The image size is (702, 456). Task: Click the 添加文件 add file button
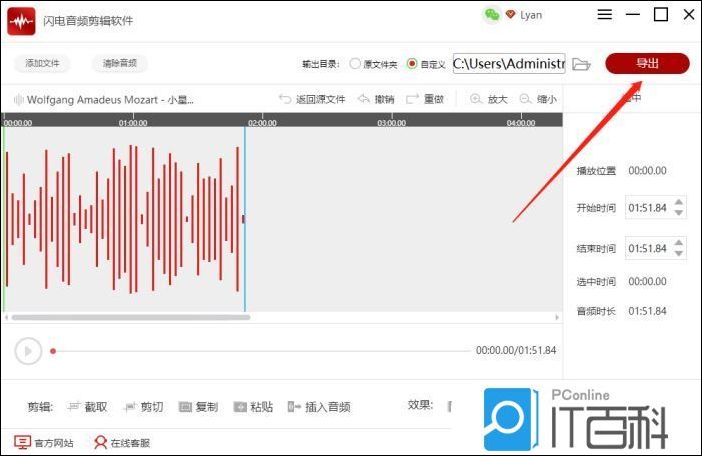[x=42, y=63]
